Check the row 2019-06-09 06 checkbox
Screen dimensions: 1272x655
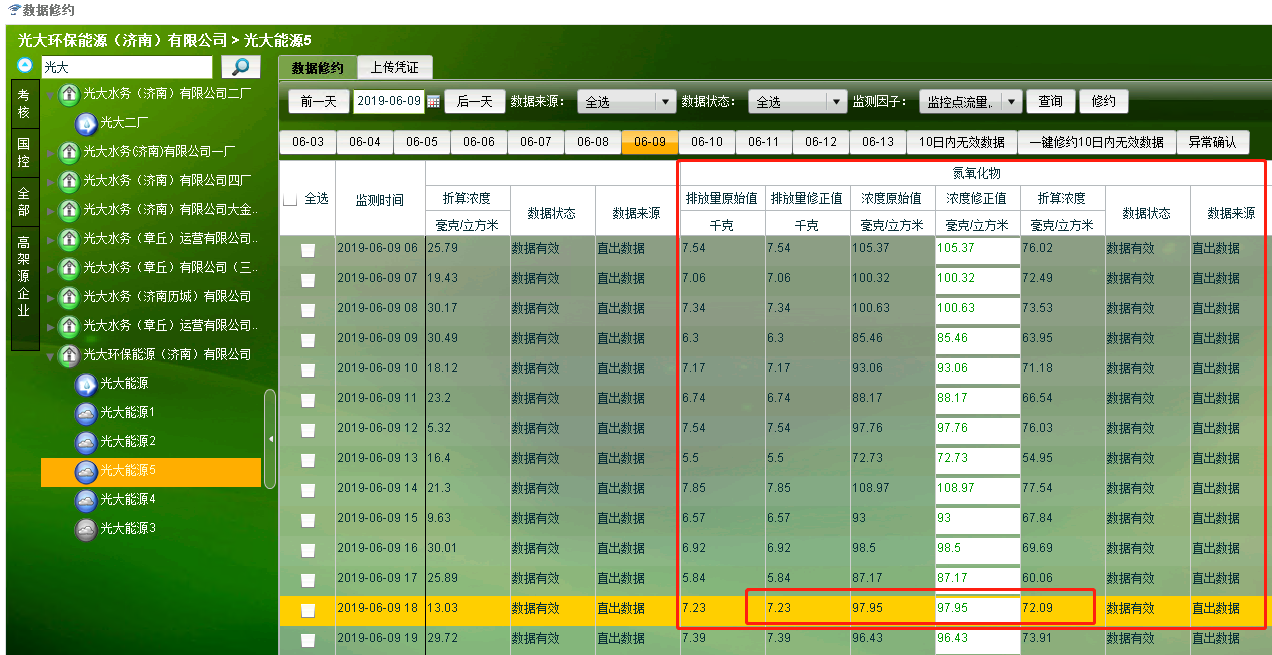pyautogui.click(x=308, y=250)
